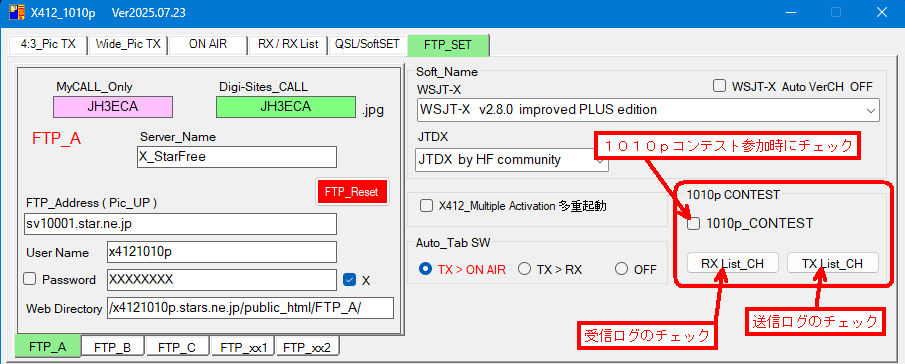Click the .jpg extension label
905x364 pixels.
pyautogui.click(x=373, y=110)
